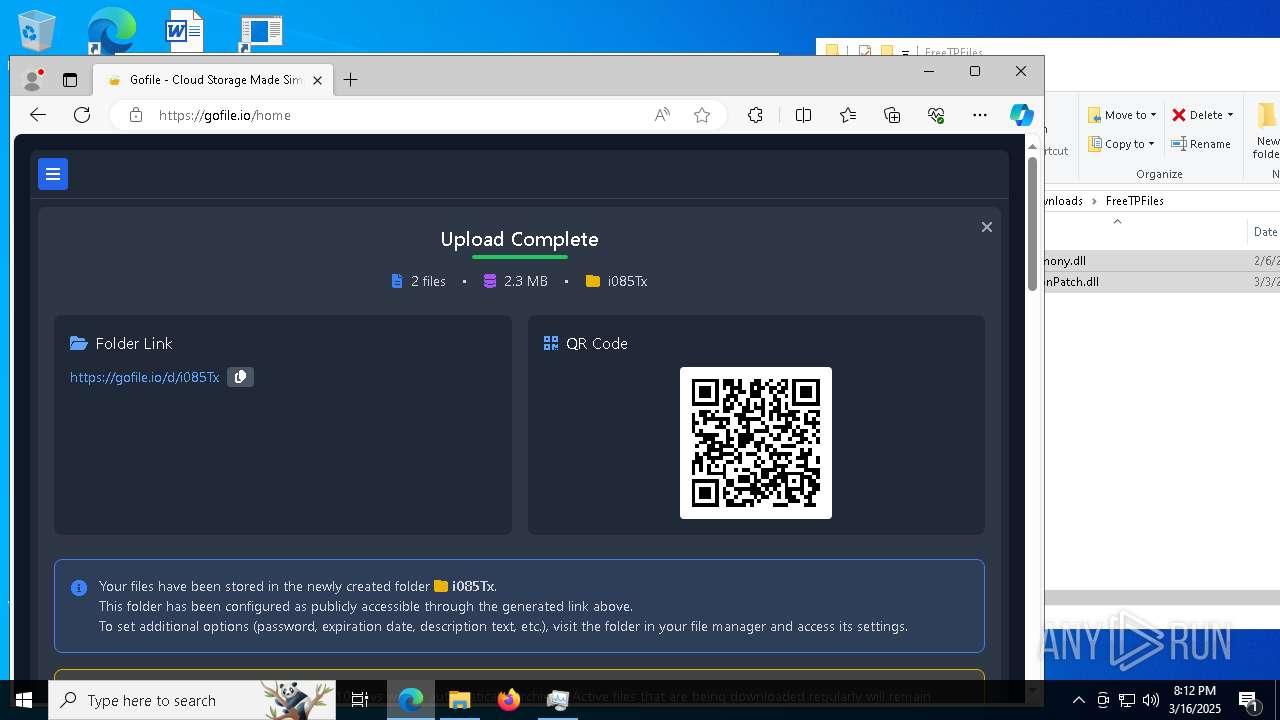Click FreeTPFiles in Explorer breadcrumb

[x=1134, y=201]
